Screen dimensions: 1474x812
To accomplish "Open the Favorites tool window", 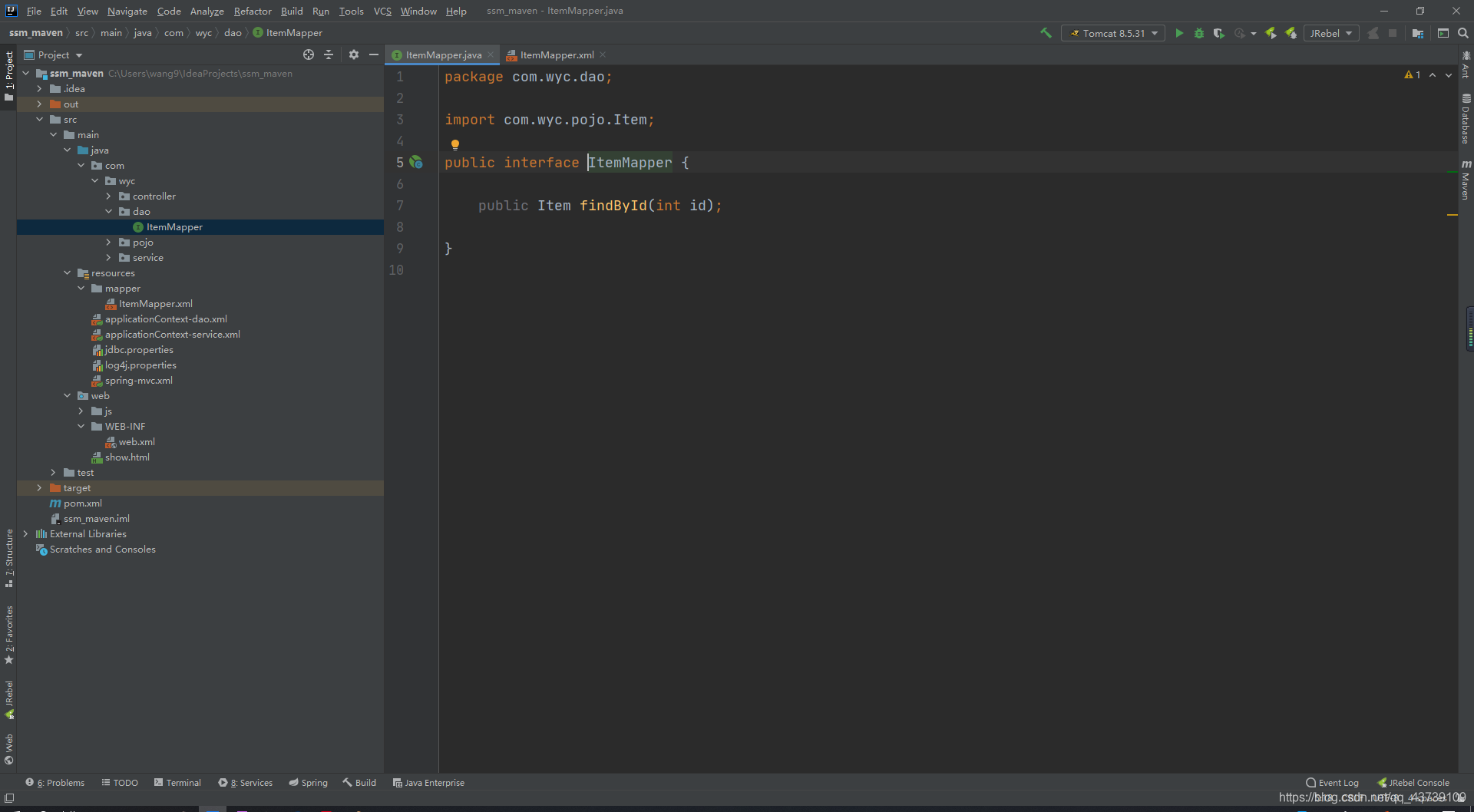I will [x=9, y=635].
